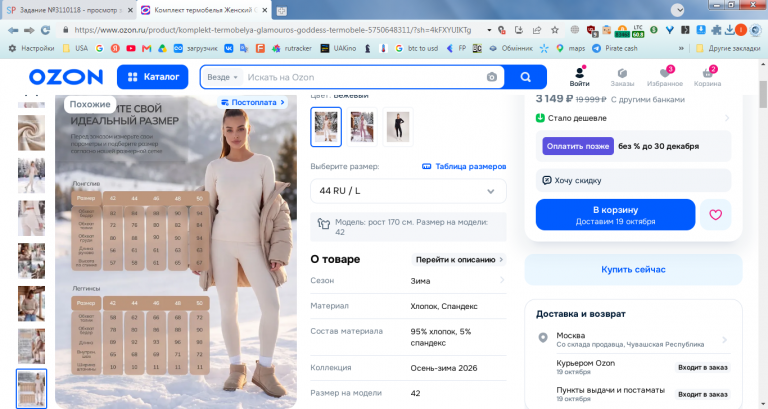
Task: Select the black color variant thumbnail
Action: coord(398,127)
